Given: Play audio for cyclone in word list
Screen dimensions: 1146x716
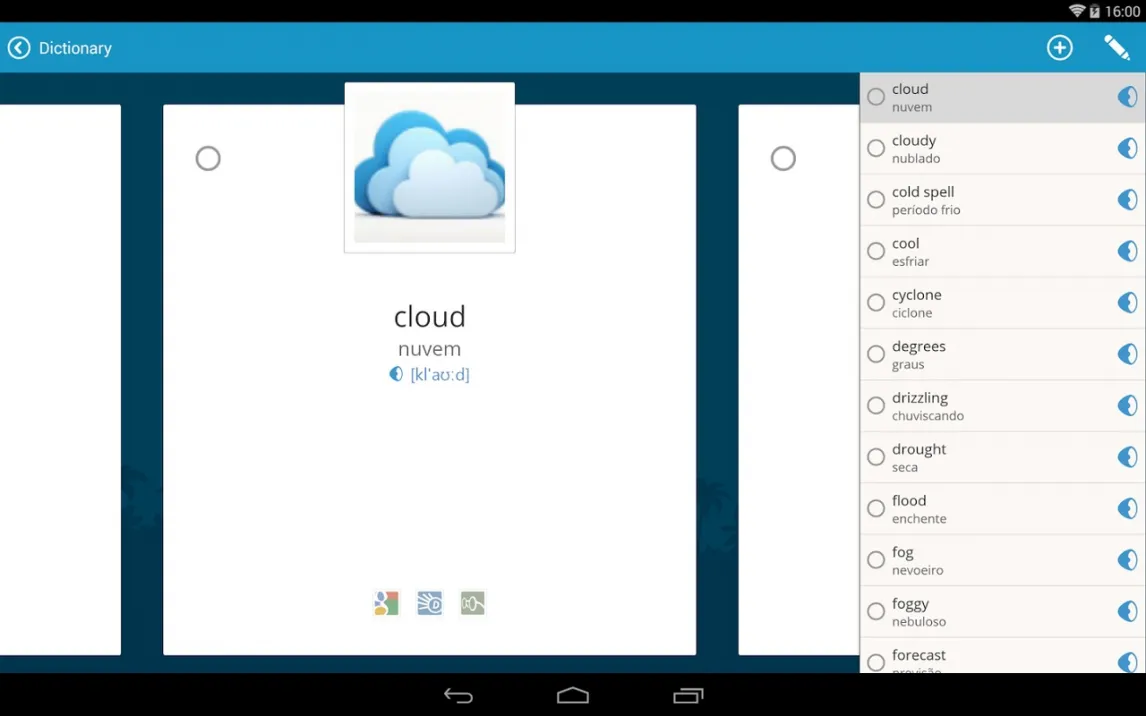Looking at the screenshot, I should click(x=1127, y=302).
